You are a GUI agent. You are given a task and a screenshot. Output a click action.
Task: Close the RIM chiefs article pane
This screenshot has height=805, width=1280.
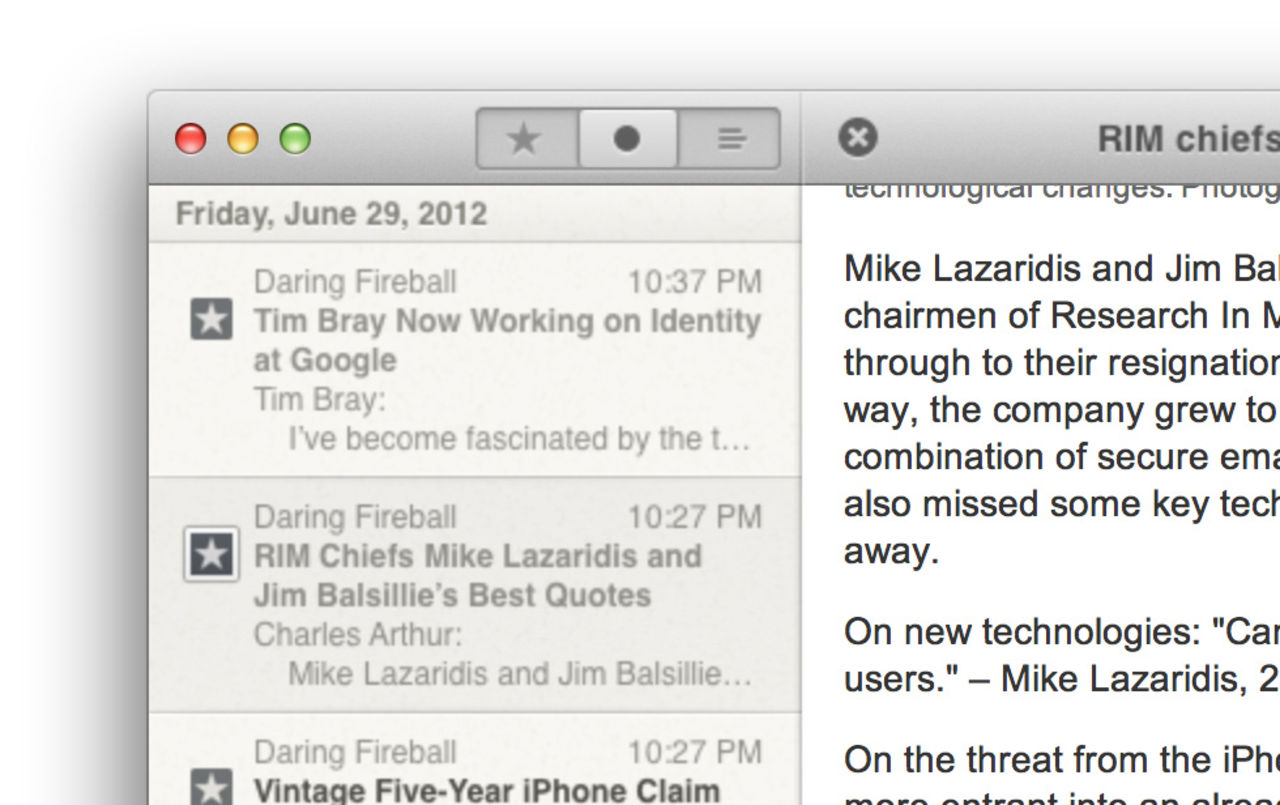click(x=858, y=138)
